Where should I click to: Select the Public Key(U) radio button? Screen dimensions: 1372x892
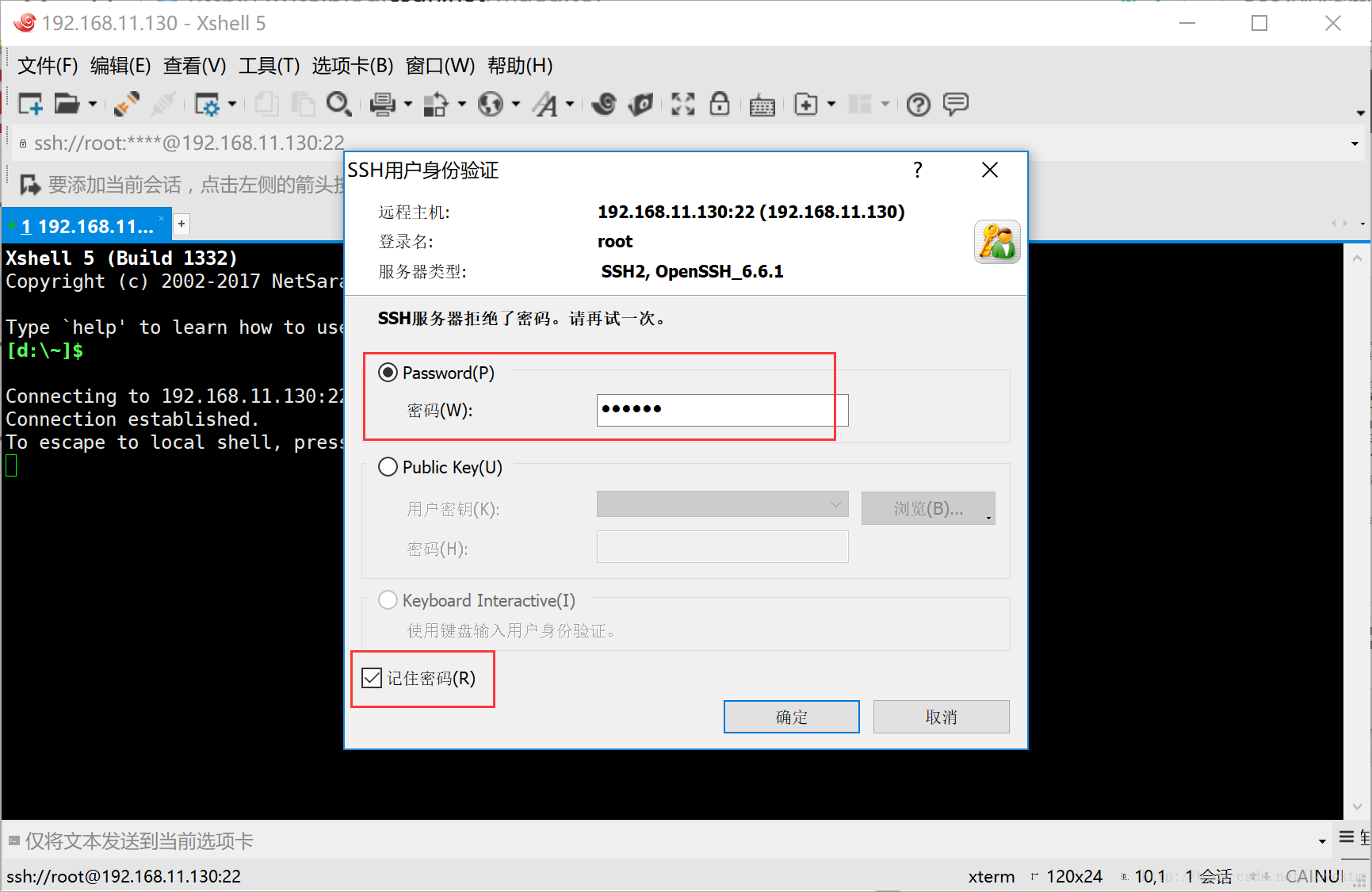tap(388, 467)
